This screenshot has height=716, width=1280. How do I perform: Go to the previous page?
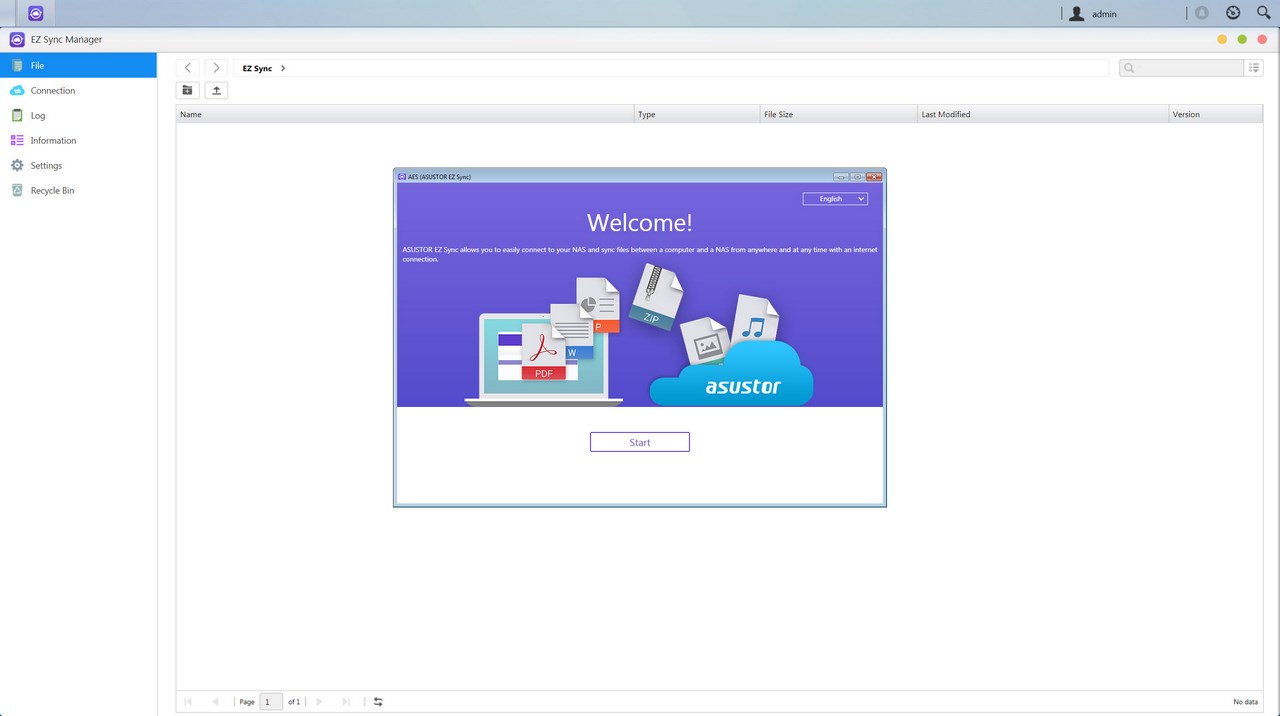[x=215, y=702]
